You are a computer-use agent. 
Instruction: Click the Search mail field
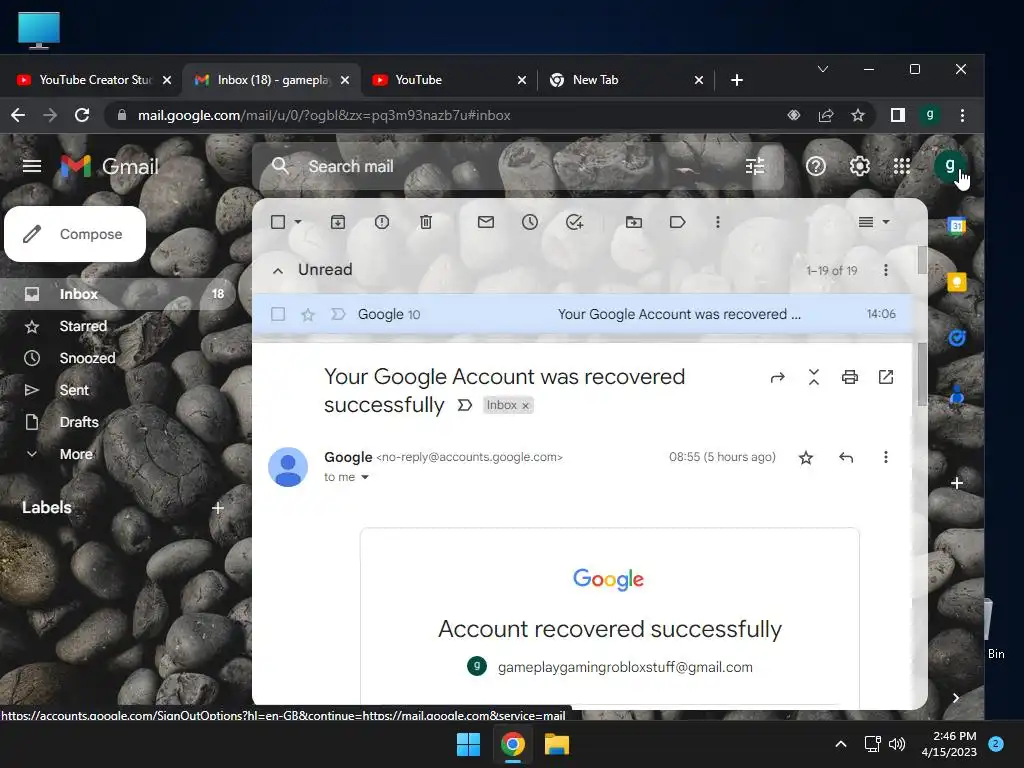coord(519,167)
